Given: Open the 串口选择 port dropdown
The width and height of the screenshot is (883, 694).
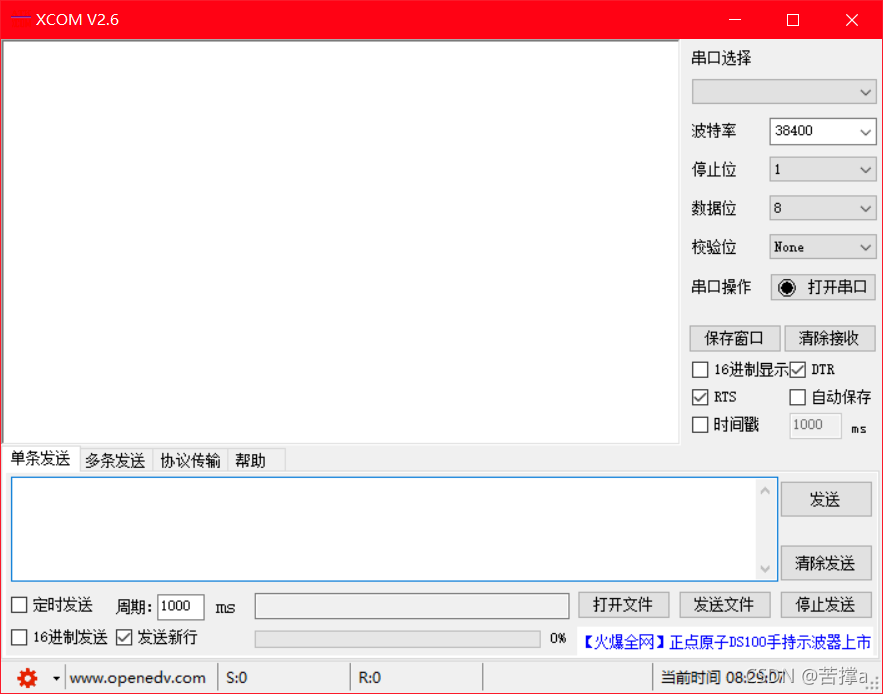Looking at the screenshot, I should (x=784, y=92).
